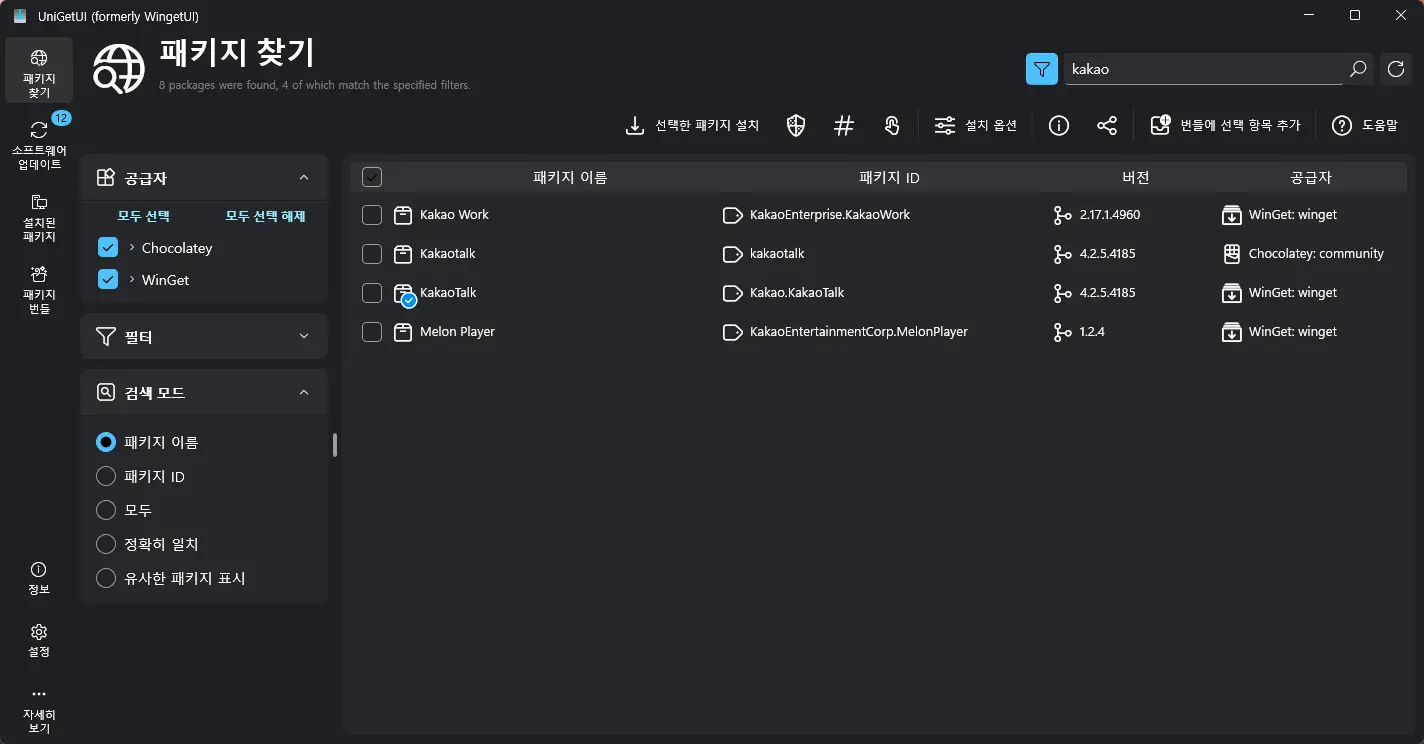Click the install as administrator shield icon
1424x744 pixels.
pos(796,125)
